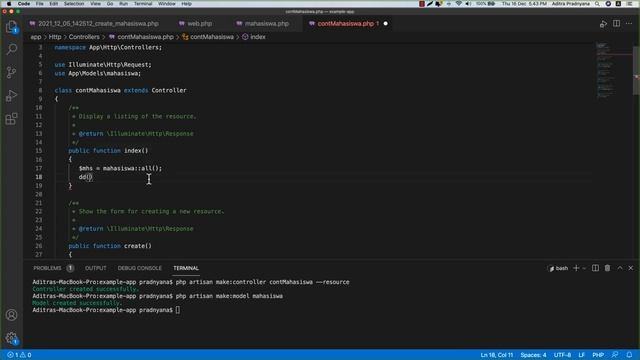
Task: Open macOS Control Center icon
Action: (629, 4)
